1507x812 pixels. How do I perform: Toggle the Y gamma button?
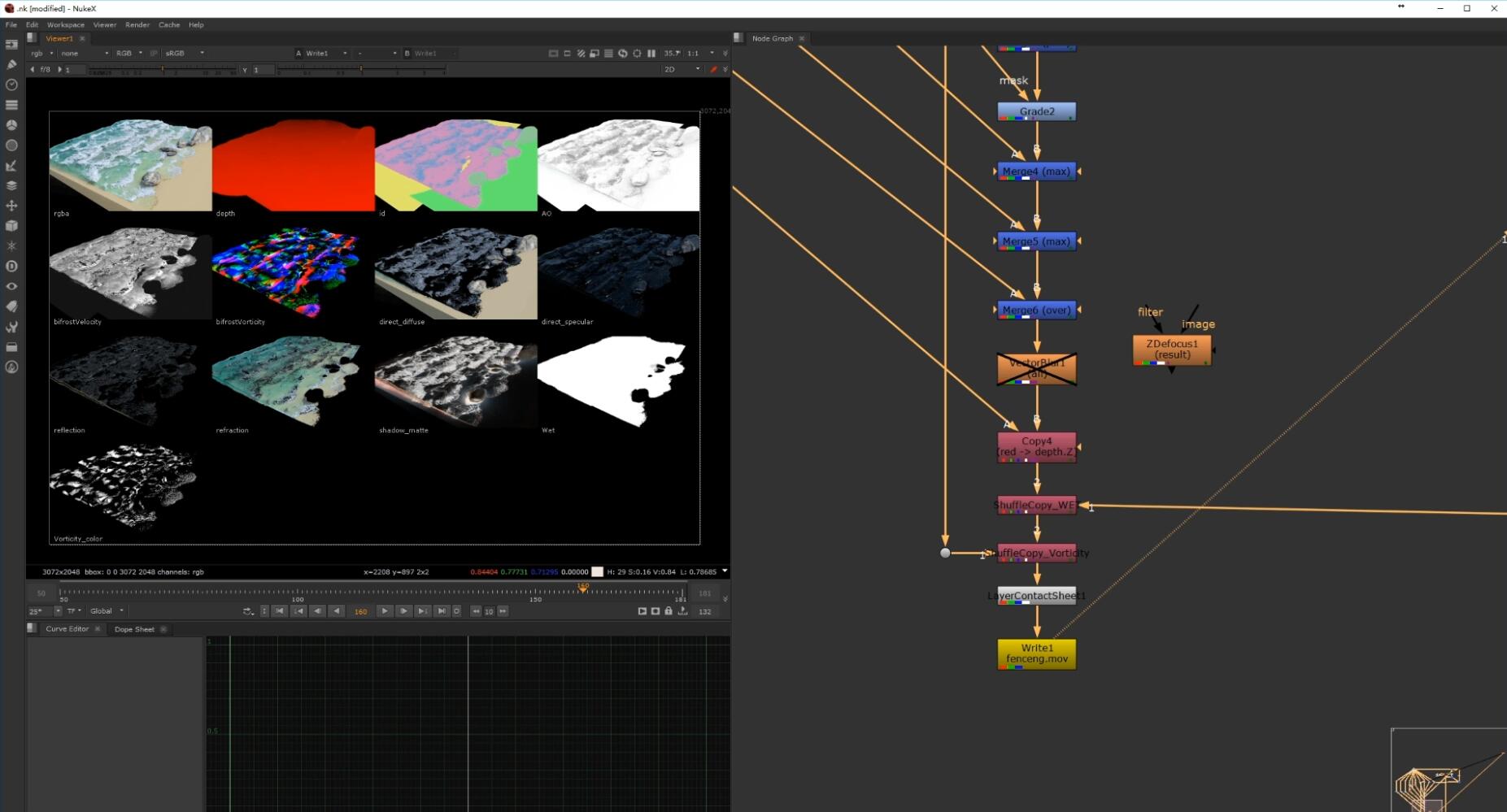tap(244, 70)
